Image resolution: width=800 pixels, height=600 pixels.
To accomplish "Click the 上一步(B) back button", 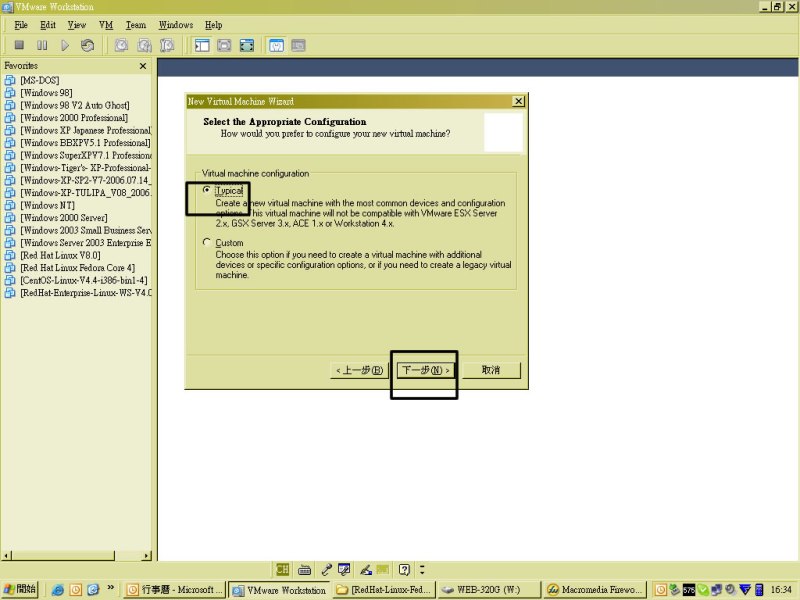I will click(359, 370).
